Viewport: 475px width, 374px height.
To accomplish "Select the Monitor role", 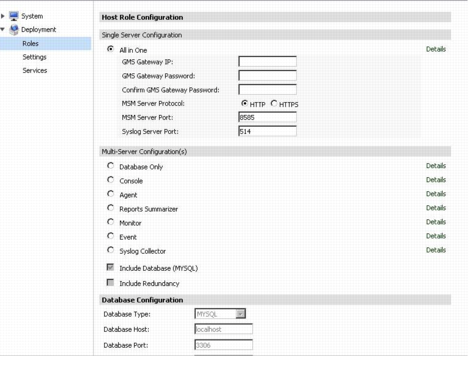I will click(x=110, y=222).
